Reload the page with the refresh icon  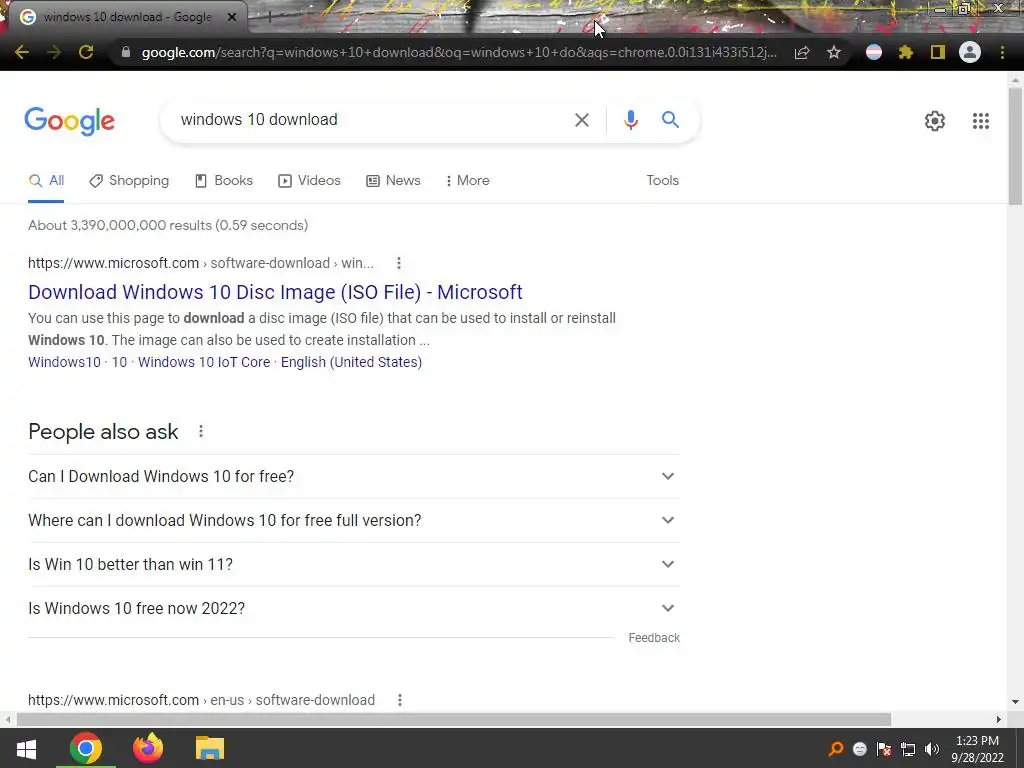86,52
